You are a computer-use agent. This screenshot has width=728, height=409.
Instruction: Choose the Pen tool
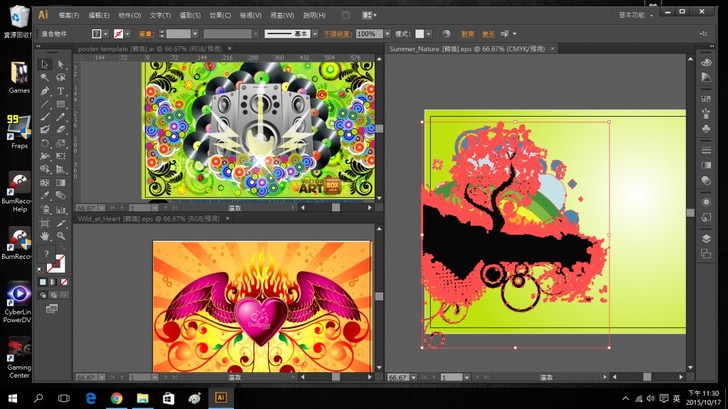click(x=45, y=91)
